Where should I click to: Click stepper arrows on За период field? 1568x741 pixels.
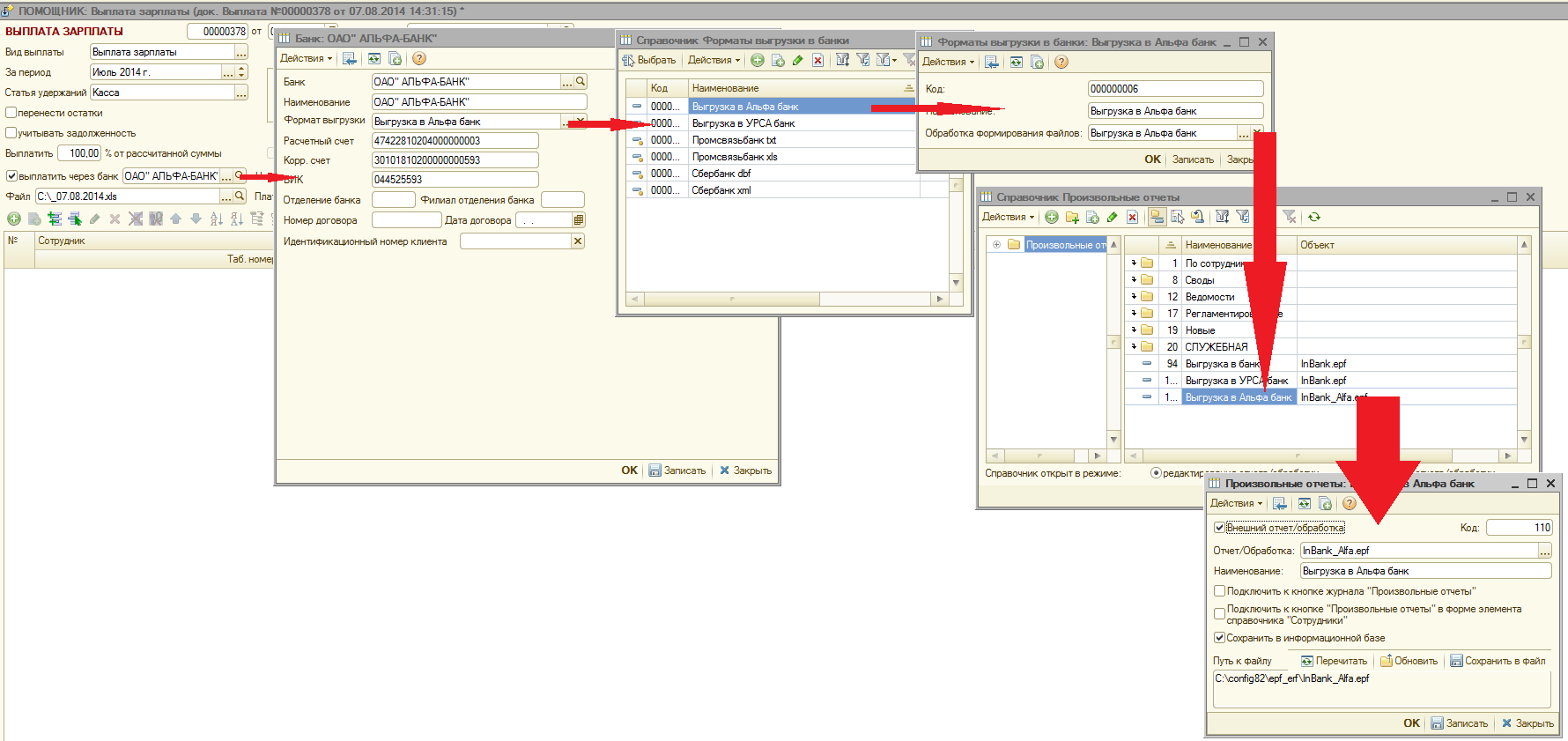point(242,72)
